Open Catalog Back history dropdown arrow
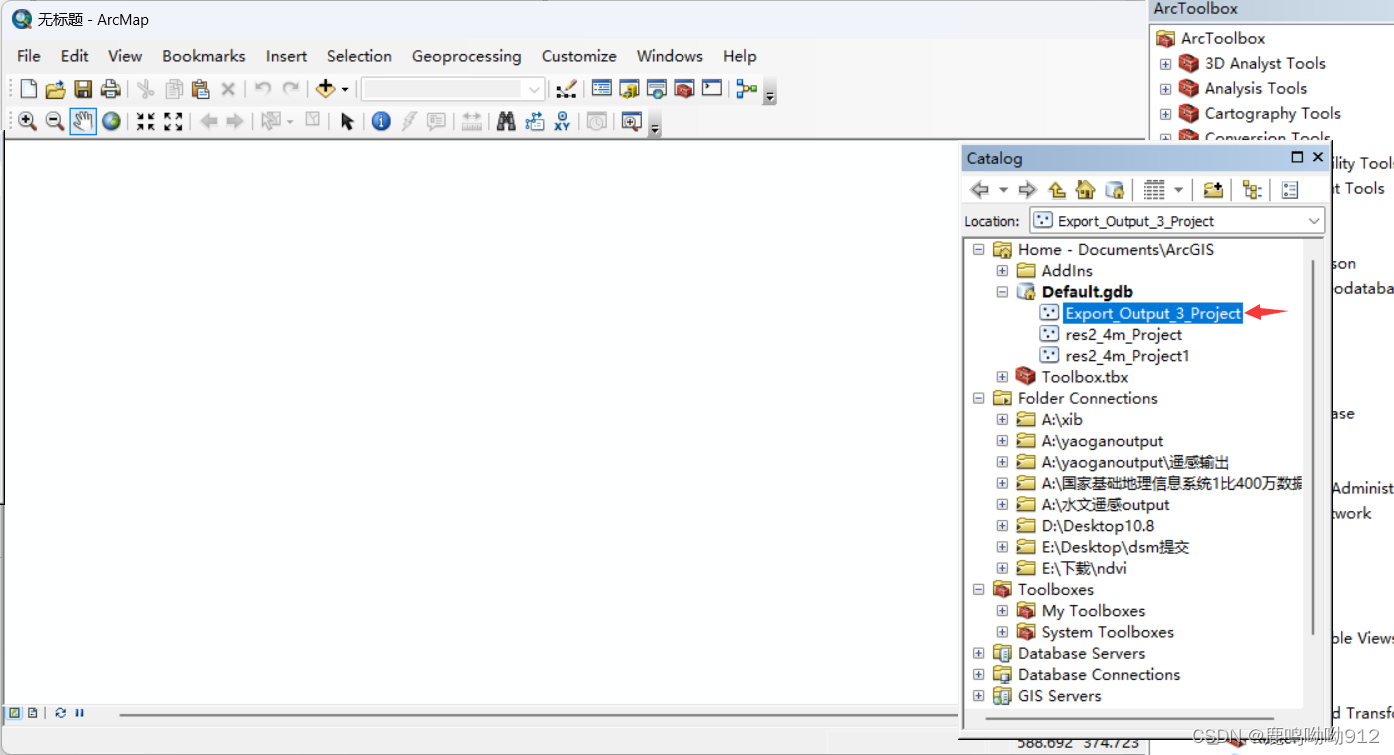Image resolution: width=1394 pixels, height=755 pixels. tap(1003, 190)
